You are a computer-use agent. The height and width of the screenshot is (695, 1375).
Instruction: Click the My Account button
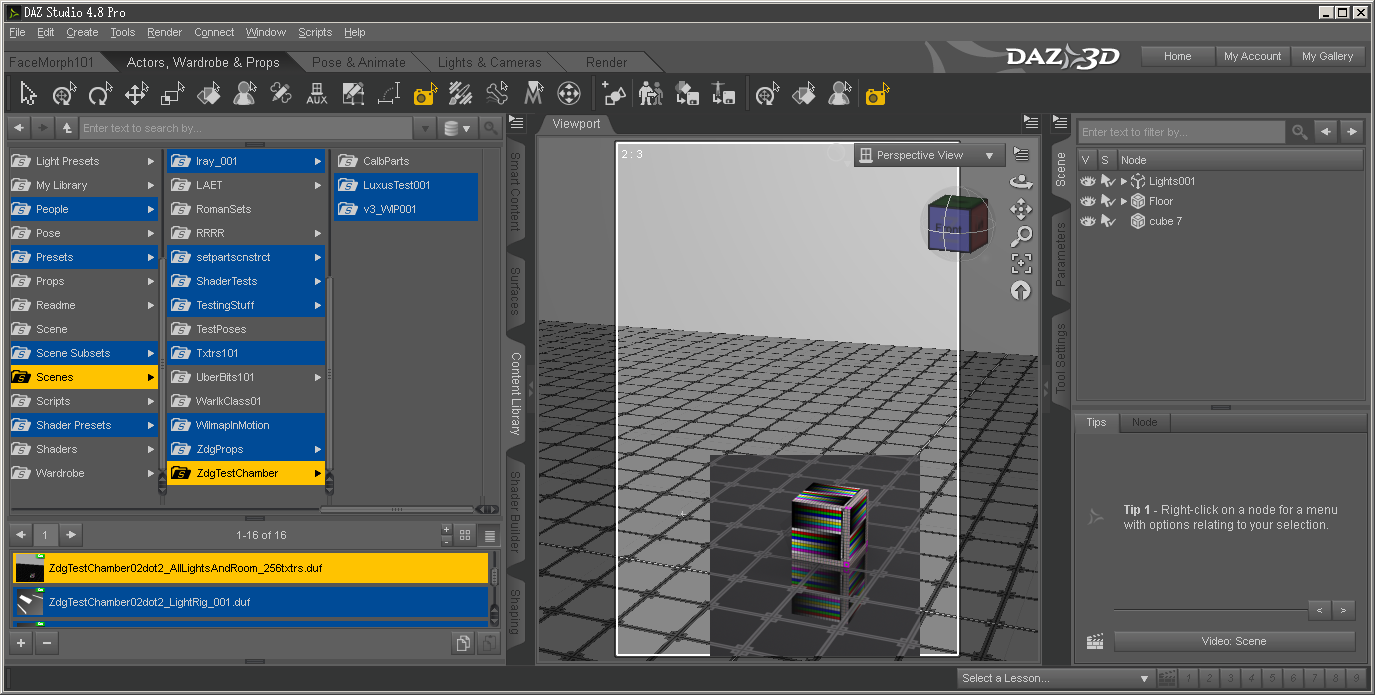tap(1252, 56)
